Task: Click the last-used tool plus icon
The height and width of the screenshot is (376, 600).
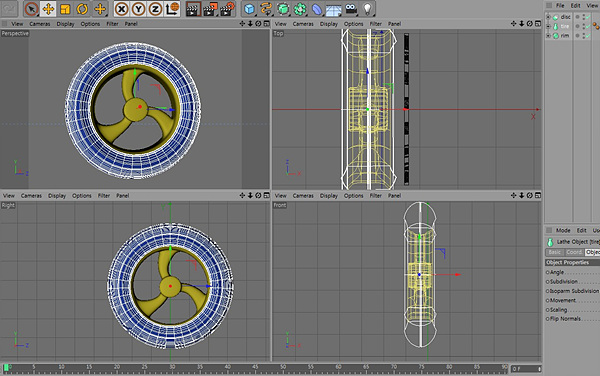Action: [x=99, y=9]
